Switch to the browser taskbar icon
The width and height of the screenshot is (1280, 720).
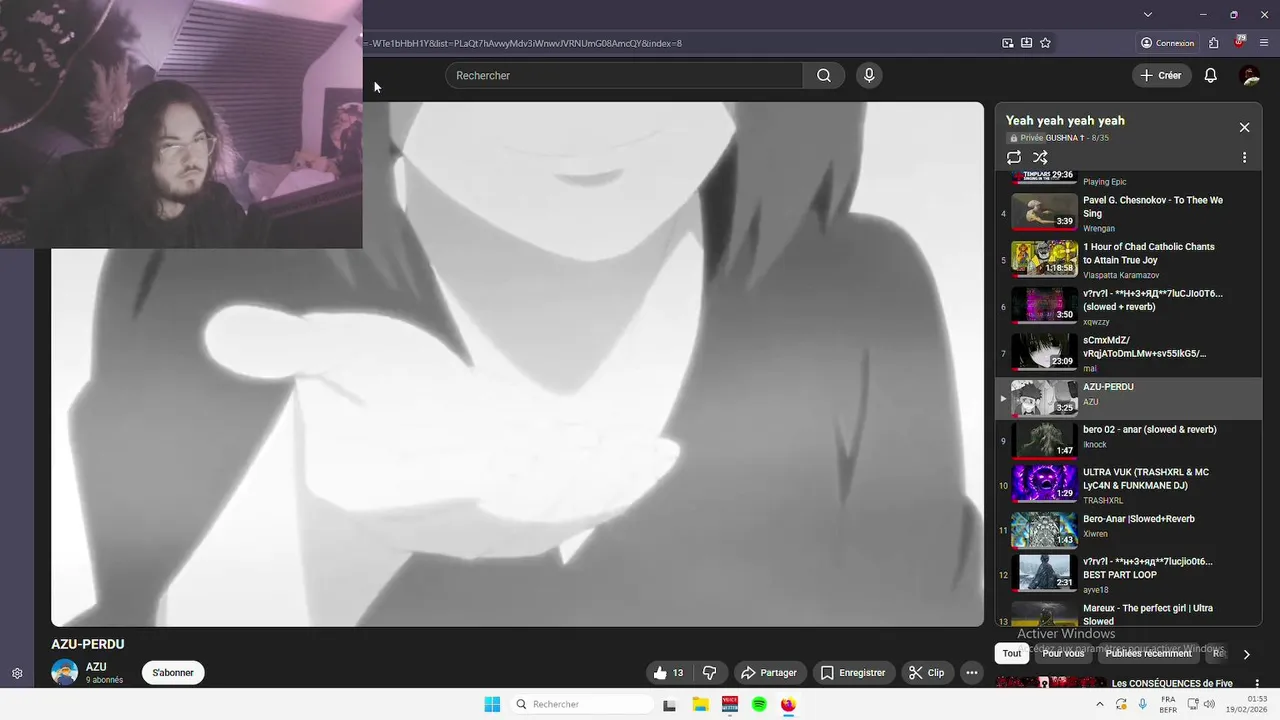pos(789,704)
